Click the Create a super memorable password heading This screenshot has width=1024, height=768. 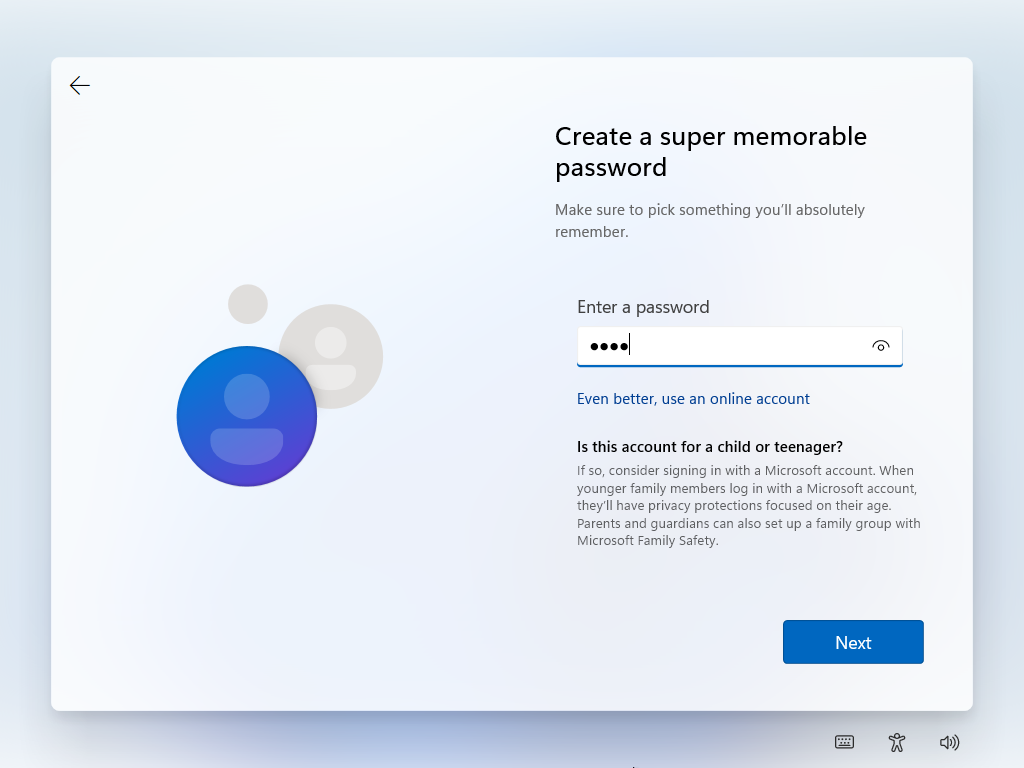[711, 152]
